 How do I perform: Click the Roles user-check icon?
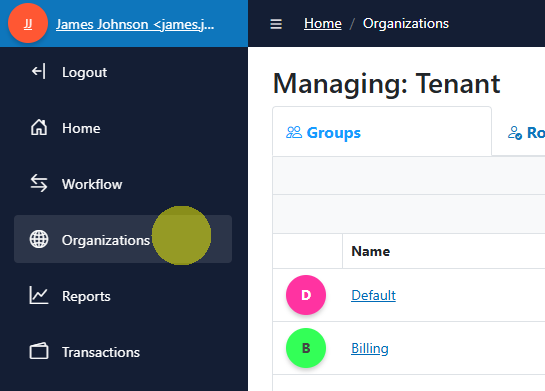(x=515, y=133)
